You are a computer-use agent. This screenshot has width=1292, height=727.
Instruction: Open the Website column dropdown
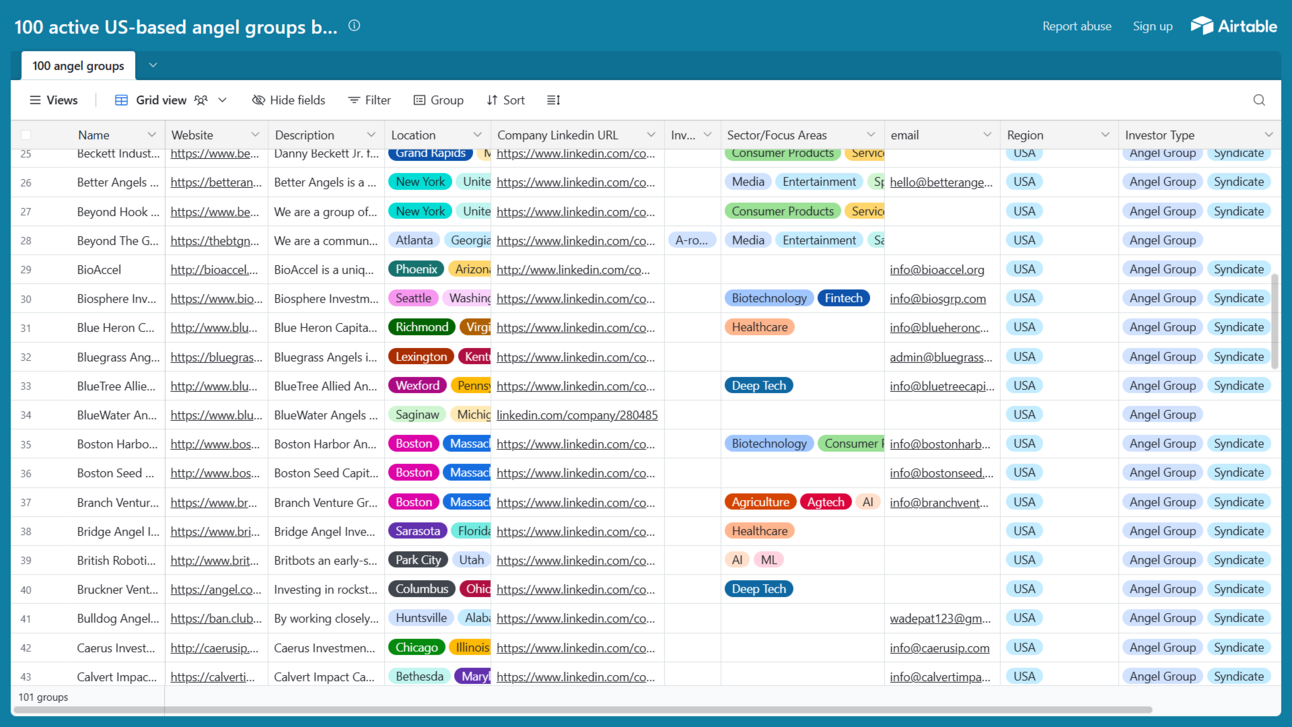pyautogui.click(x=255, y=135)
